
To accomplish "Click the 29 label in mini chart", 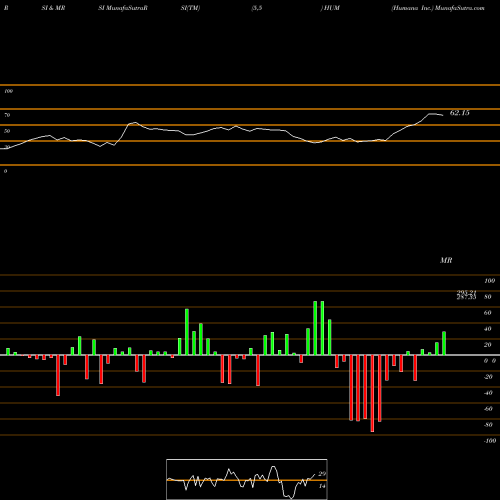I will pyautogui.click(x=322, y=474).
